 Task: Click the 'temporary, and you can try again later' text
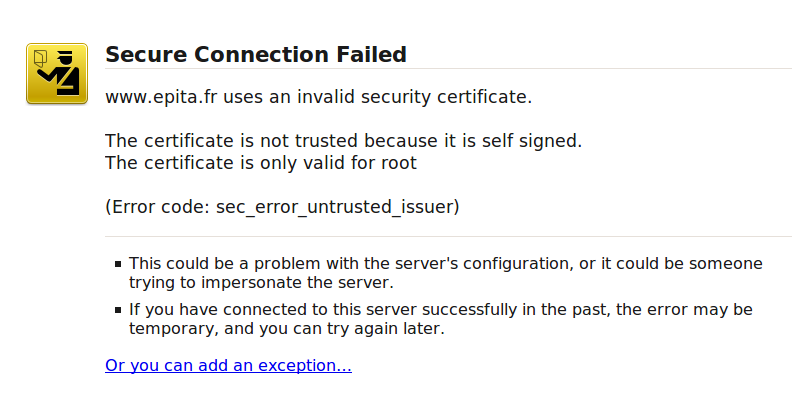[x=286, y=328]
